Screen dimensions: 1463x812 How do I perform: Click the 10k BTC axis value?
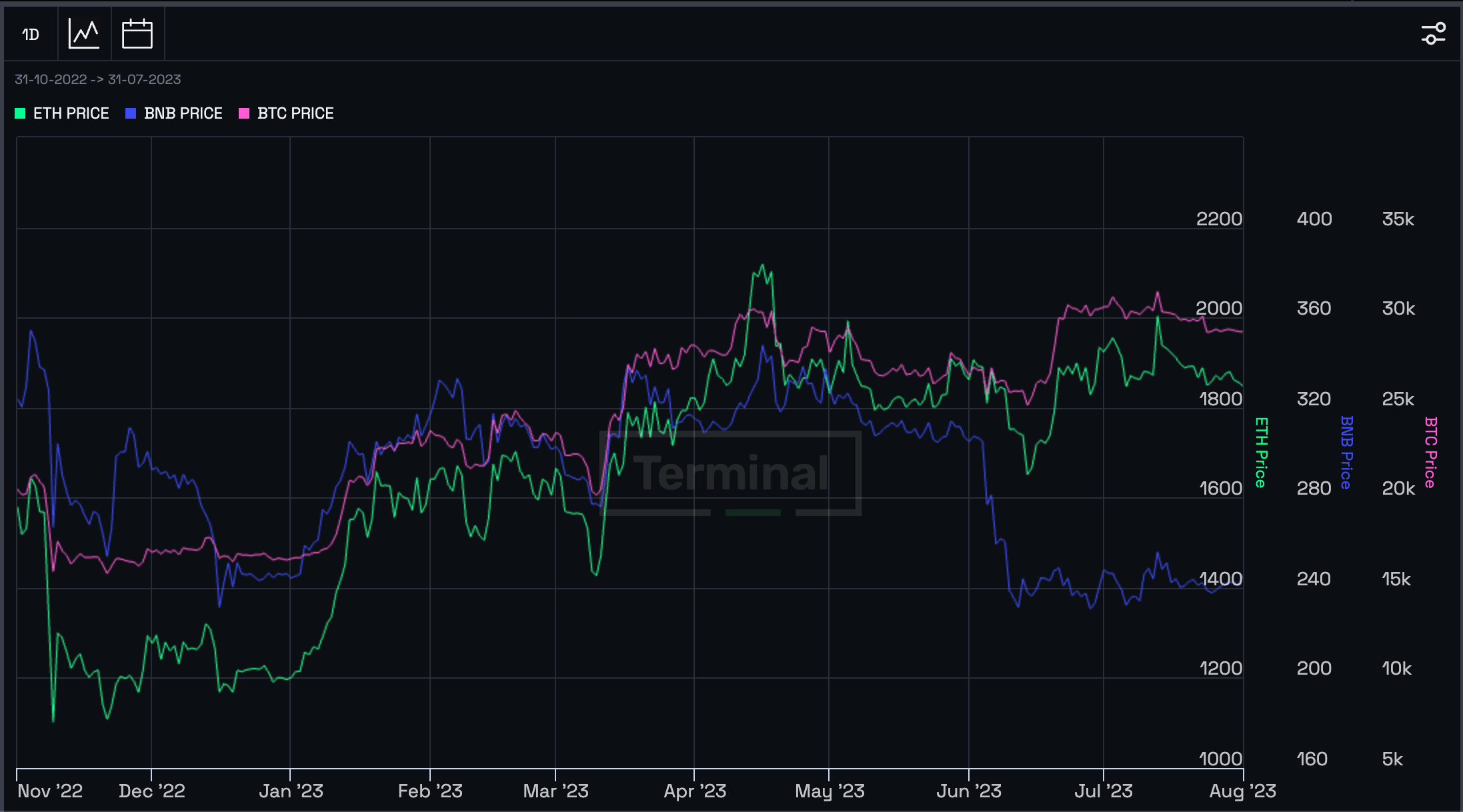1396,668
